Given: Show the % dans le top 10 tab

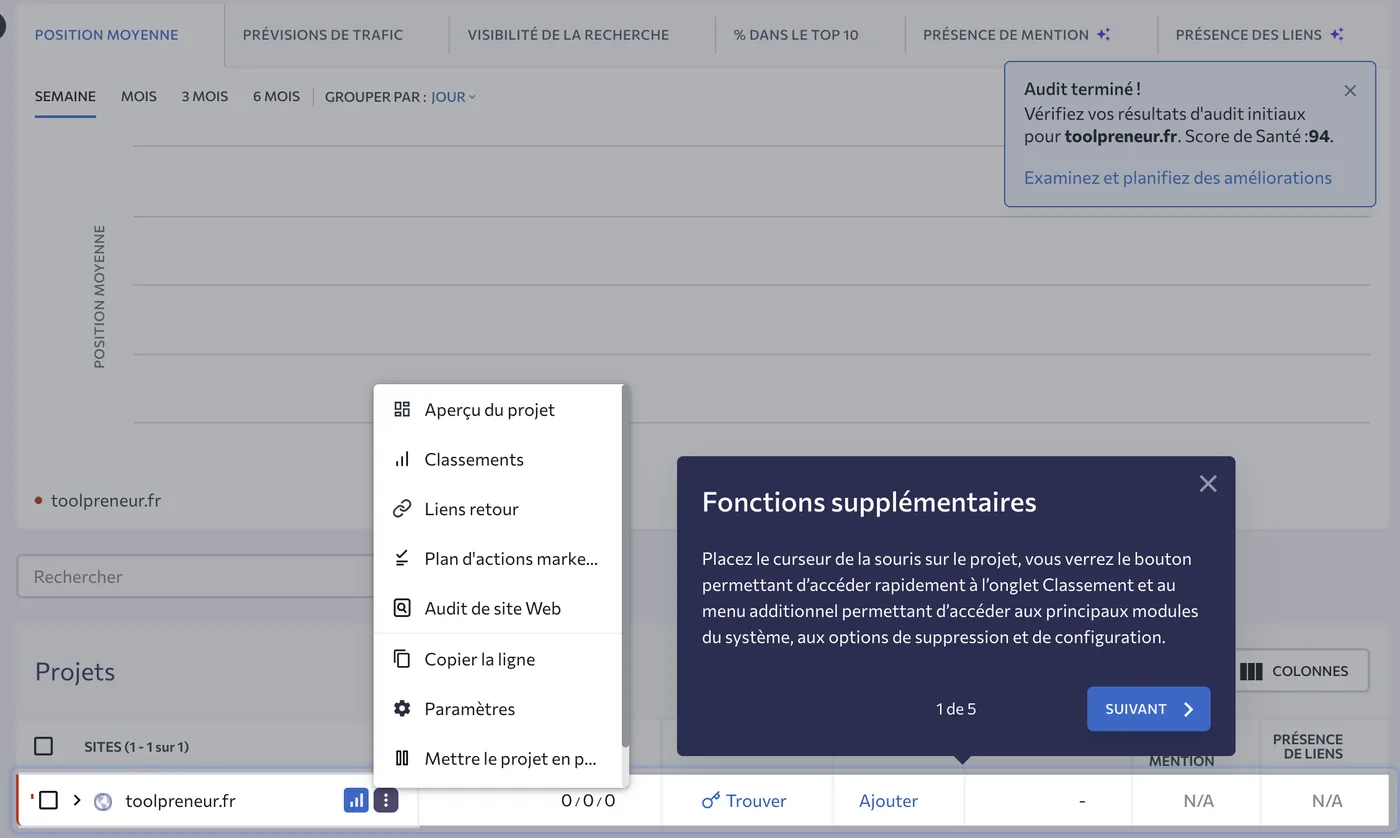Looking at the screenshot, I should 796,34.
